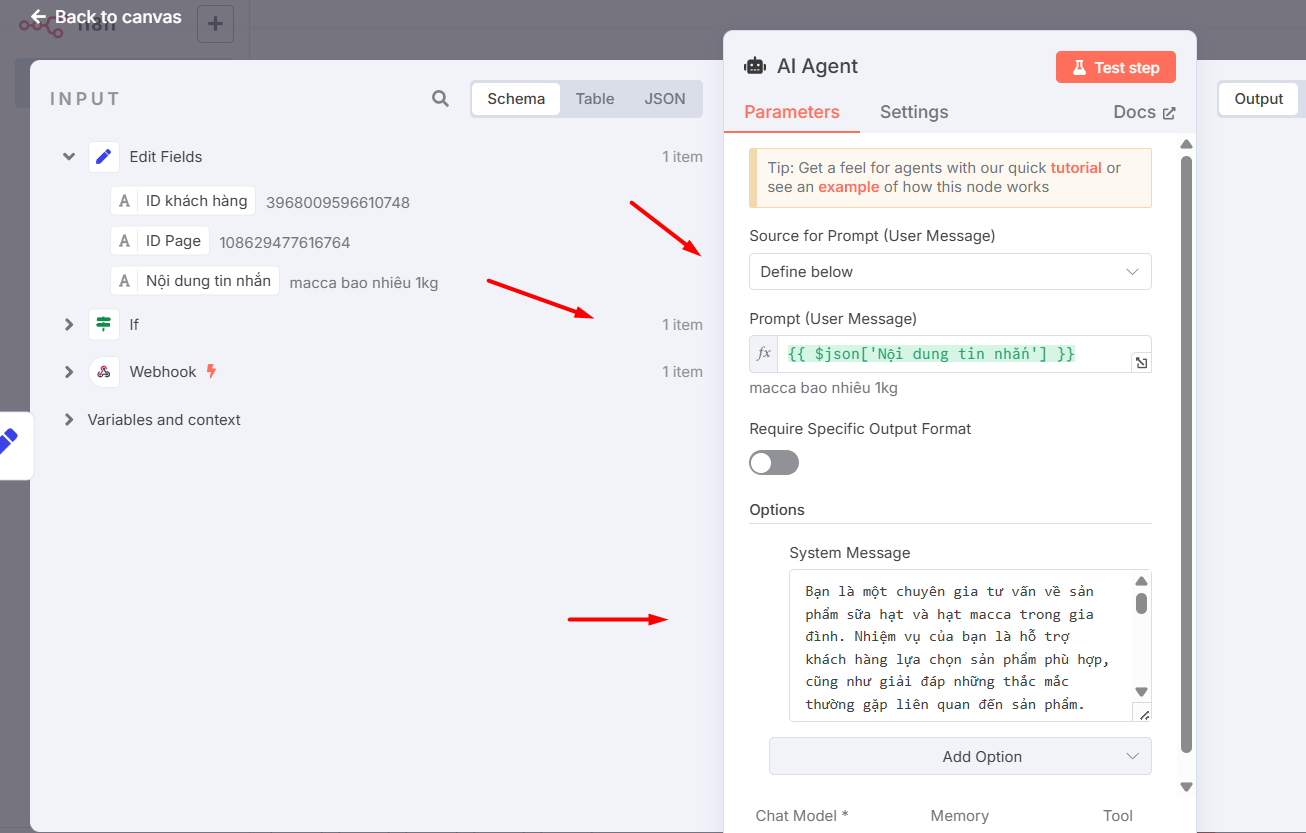Click the value 3968009596610748
This screenshot has height=833, width=1306.
tap(338, 203)
